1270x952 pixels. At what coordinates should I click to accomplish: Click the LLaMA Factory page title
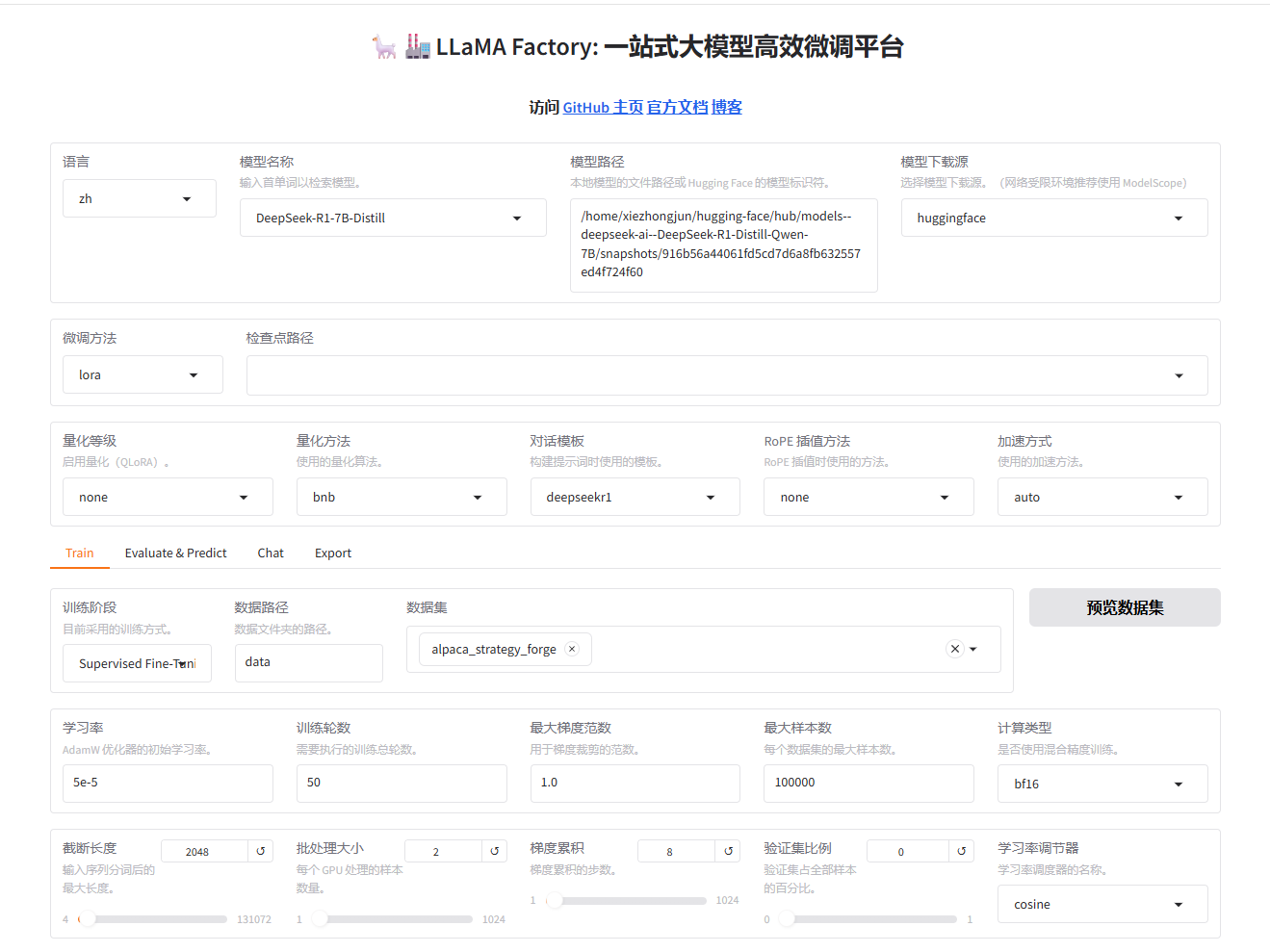tap(637, 46)
